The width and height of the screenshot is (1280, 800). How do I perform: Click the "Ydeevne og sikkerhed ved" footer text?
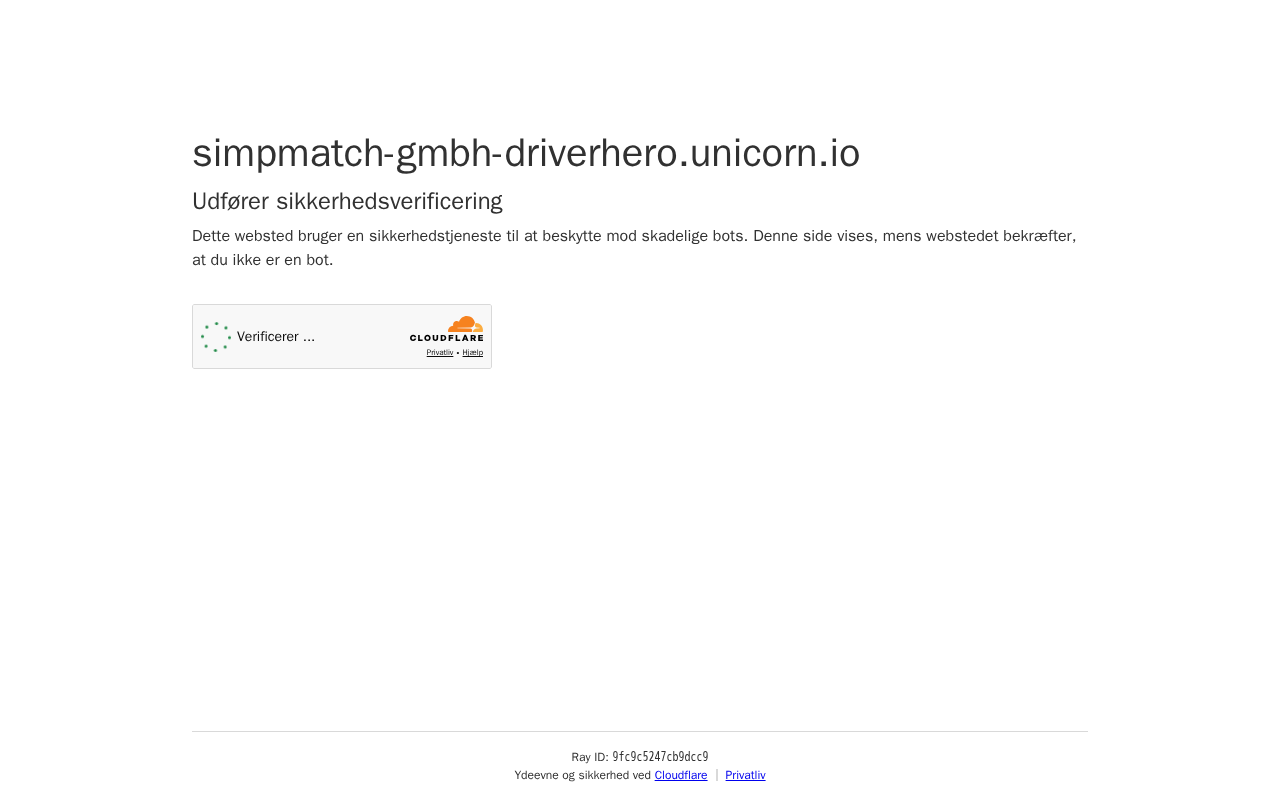[x=582, y=775]
